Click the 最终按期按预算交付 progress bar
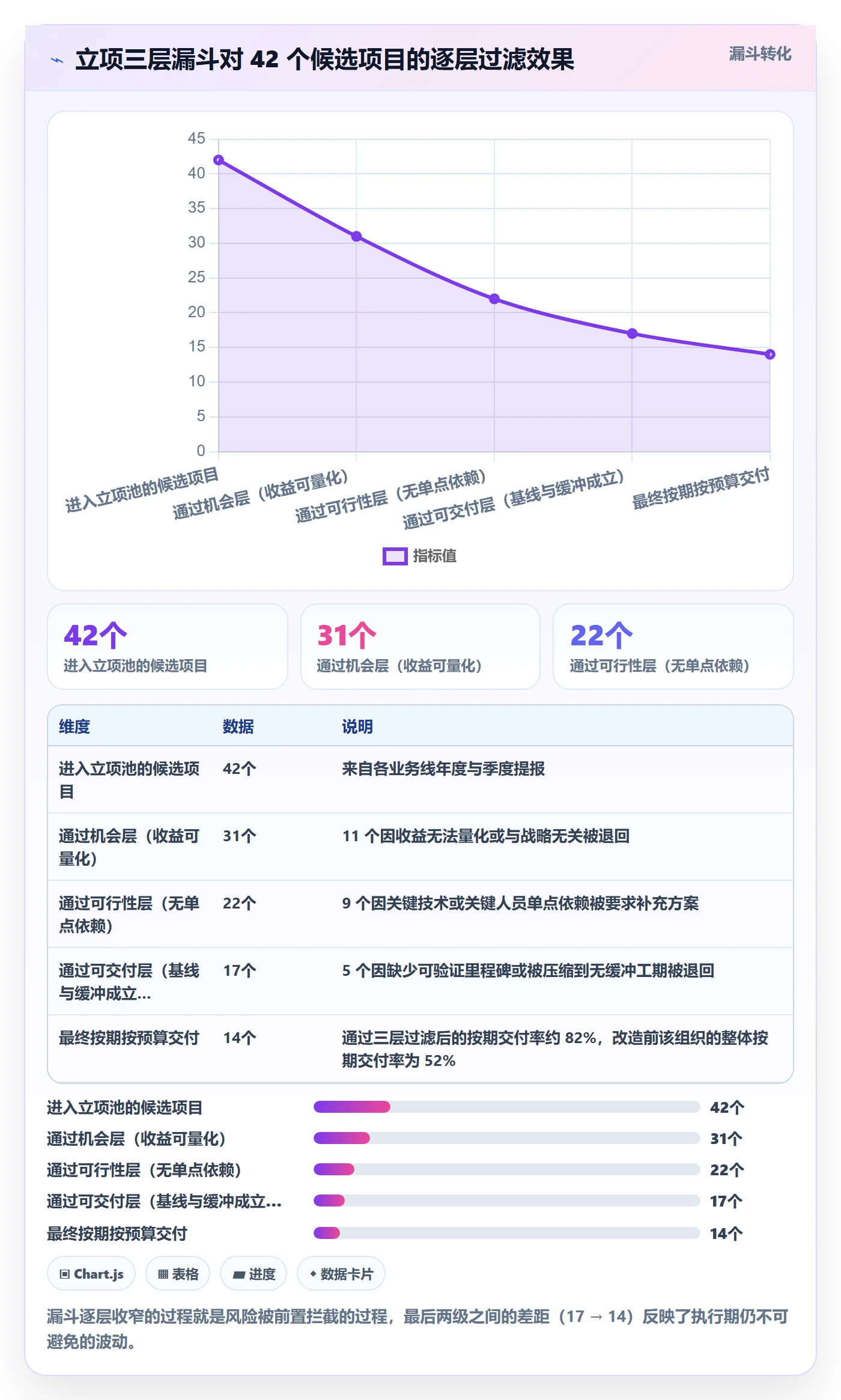 click(x=506, y=1233)
